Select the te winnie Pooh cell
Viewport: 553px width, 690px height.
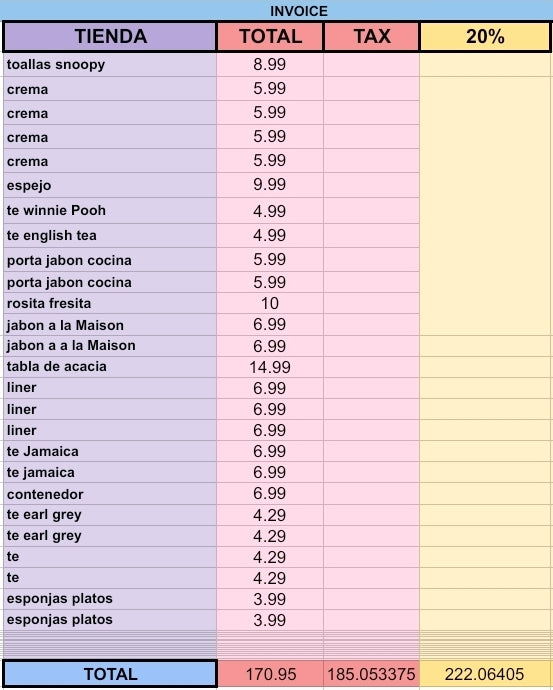pos(110,210)
